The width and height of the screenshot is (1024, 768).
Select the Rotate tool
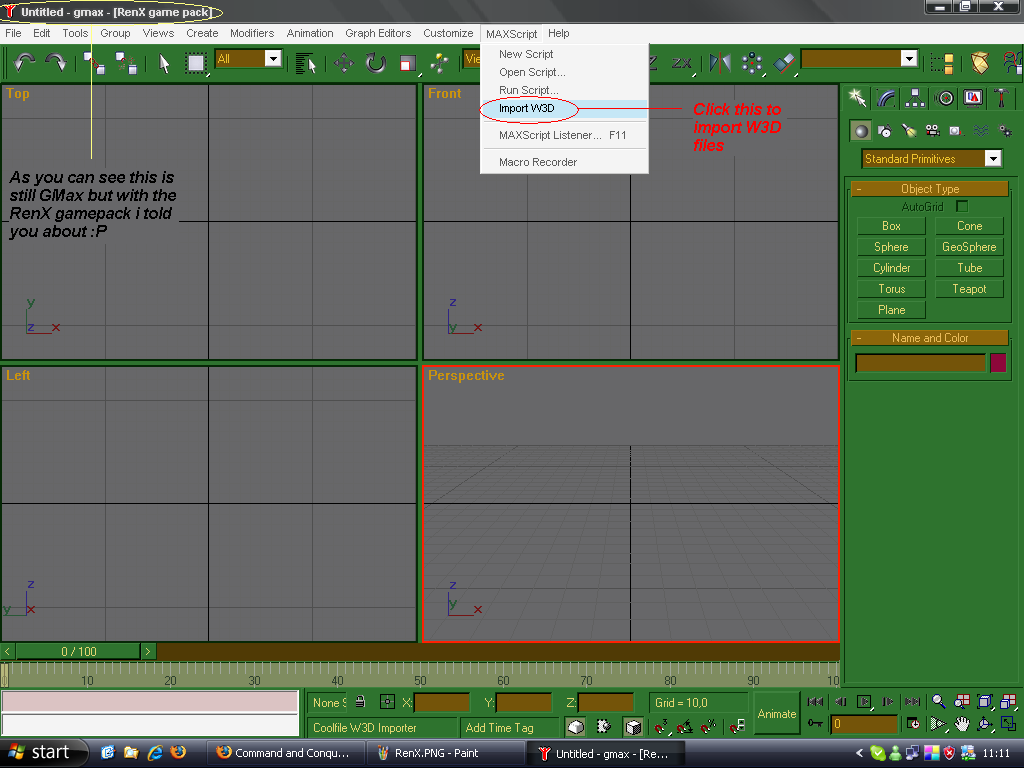tap(376, 63)
